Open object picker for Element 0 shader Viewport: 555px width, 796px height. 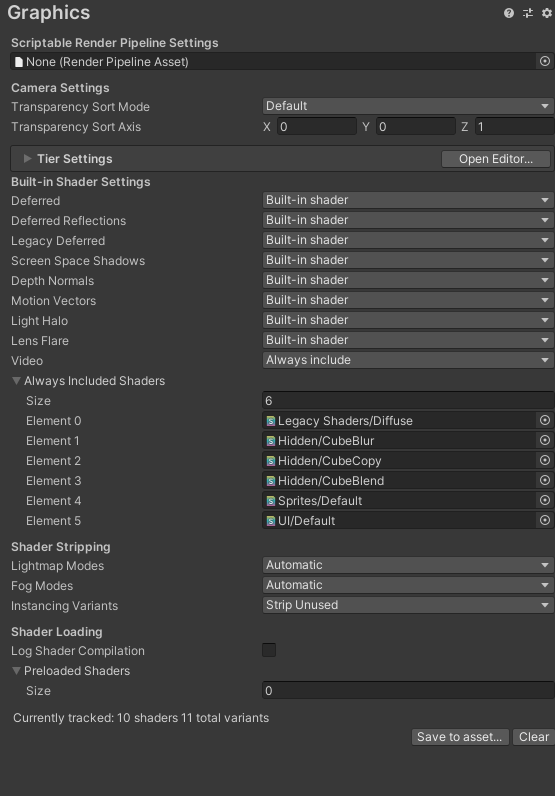click(545, 420)
